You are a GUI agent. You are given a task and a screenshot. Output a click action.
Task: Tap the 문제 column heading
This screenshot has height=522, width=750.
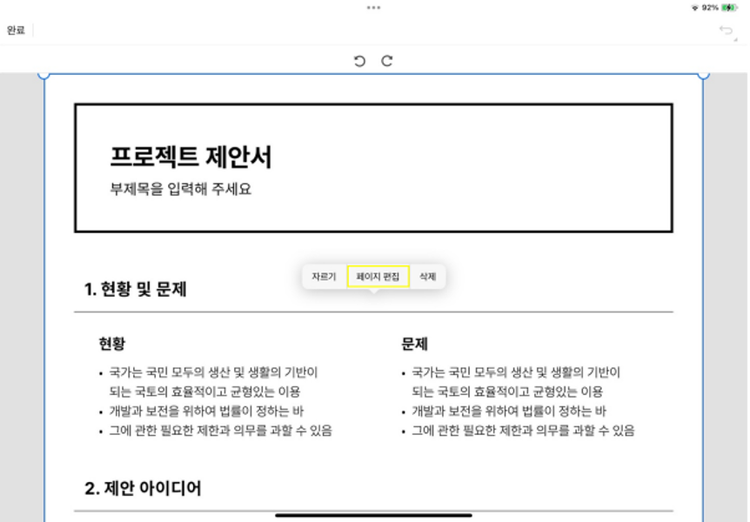click(414, 344)
